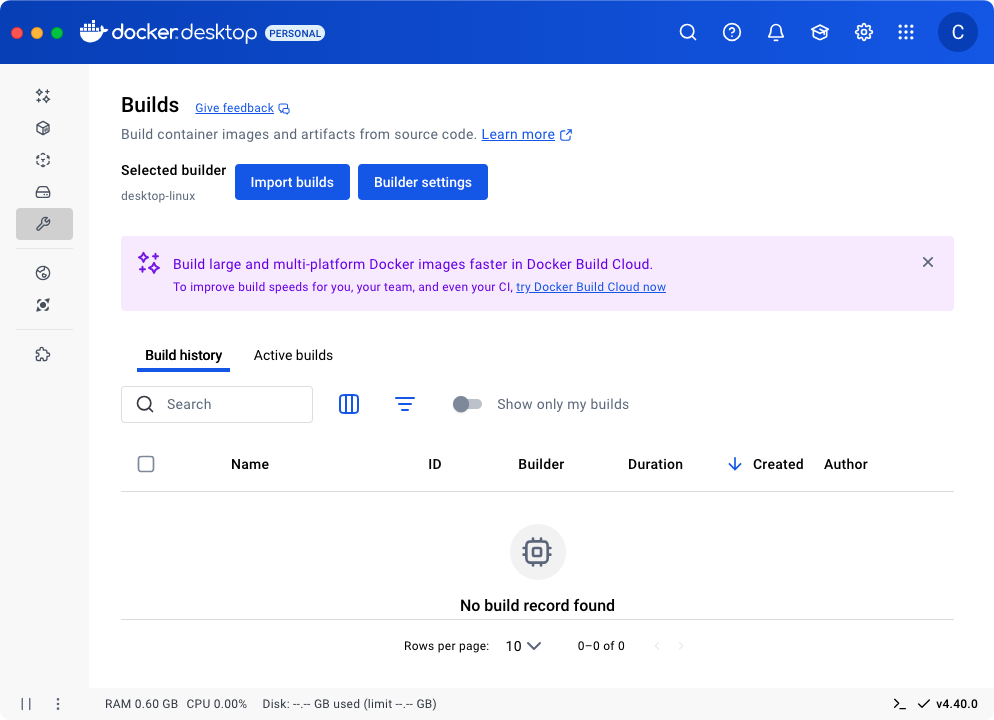Click the Give feedback chat icon

[x=284, y=109]
